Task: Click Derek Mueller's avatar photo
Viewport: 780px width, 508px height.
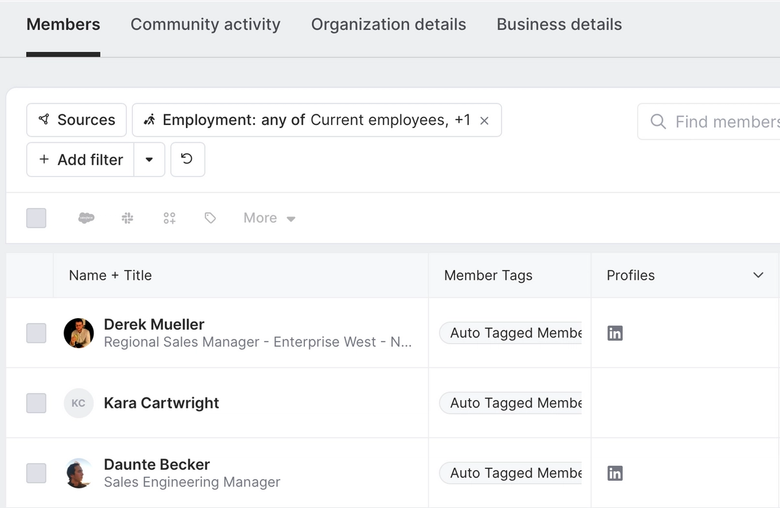Action: point(79,333)
